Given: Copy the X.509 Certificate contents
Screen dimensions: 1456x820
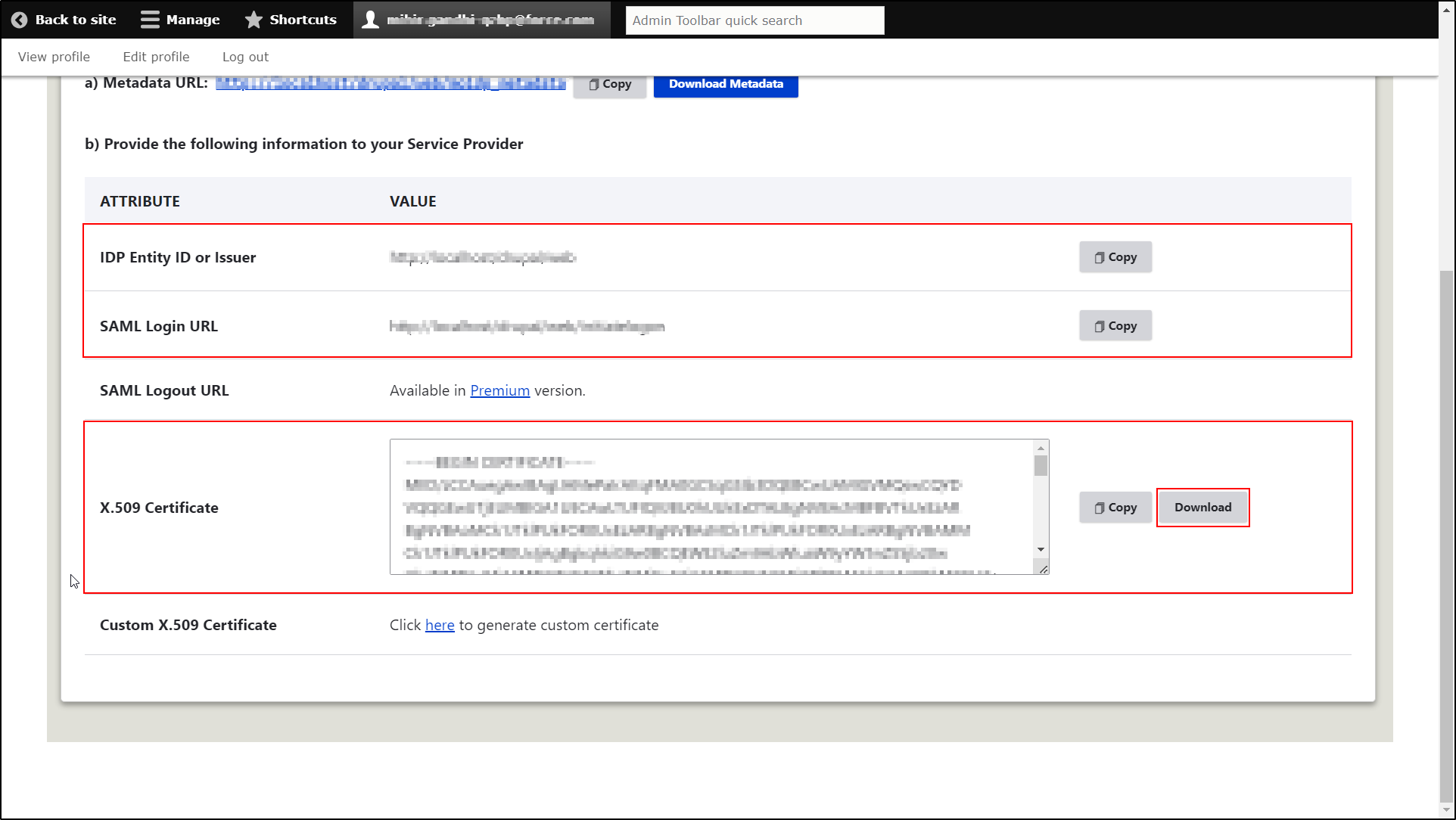Looking at the screenshot, I should tap(1115, 508).
